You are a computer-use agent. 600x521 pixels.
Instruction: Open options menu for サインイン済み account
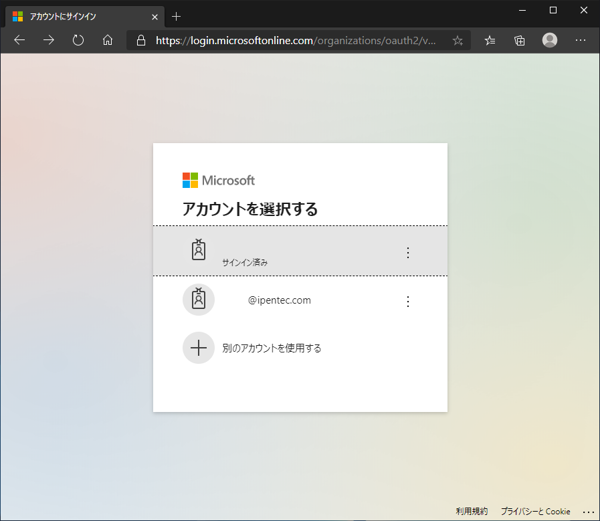click(408, 252)
